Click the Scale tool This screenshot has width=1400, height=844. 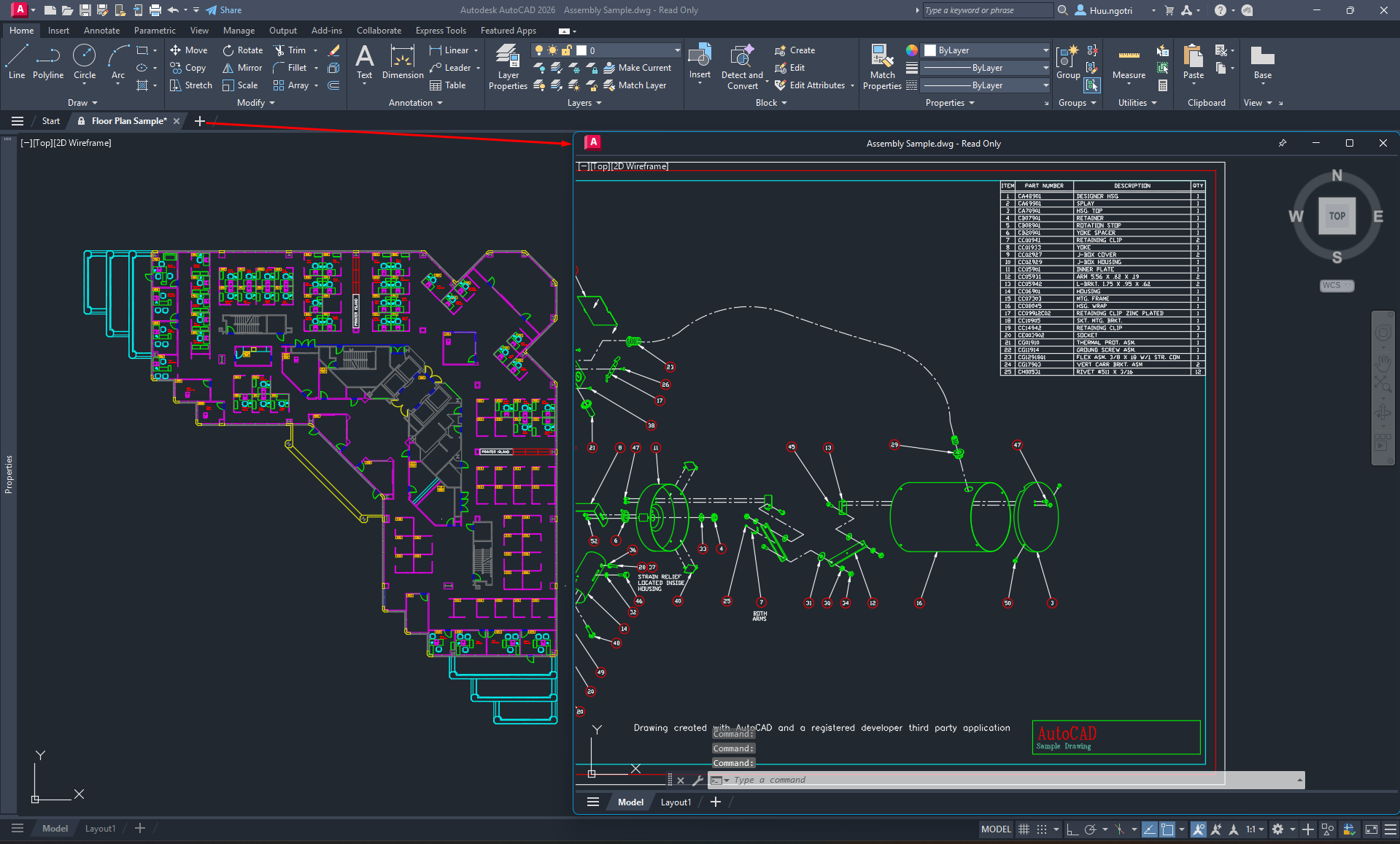(x=240, y=85)
